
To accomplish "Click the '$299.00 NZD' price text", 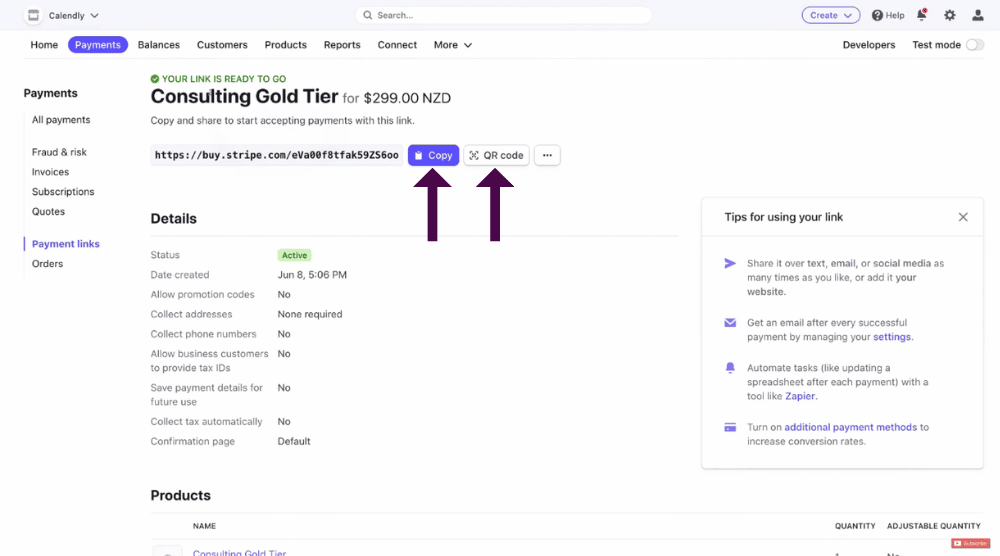I will pos(407,98).
